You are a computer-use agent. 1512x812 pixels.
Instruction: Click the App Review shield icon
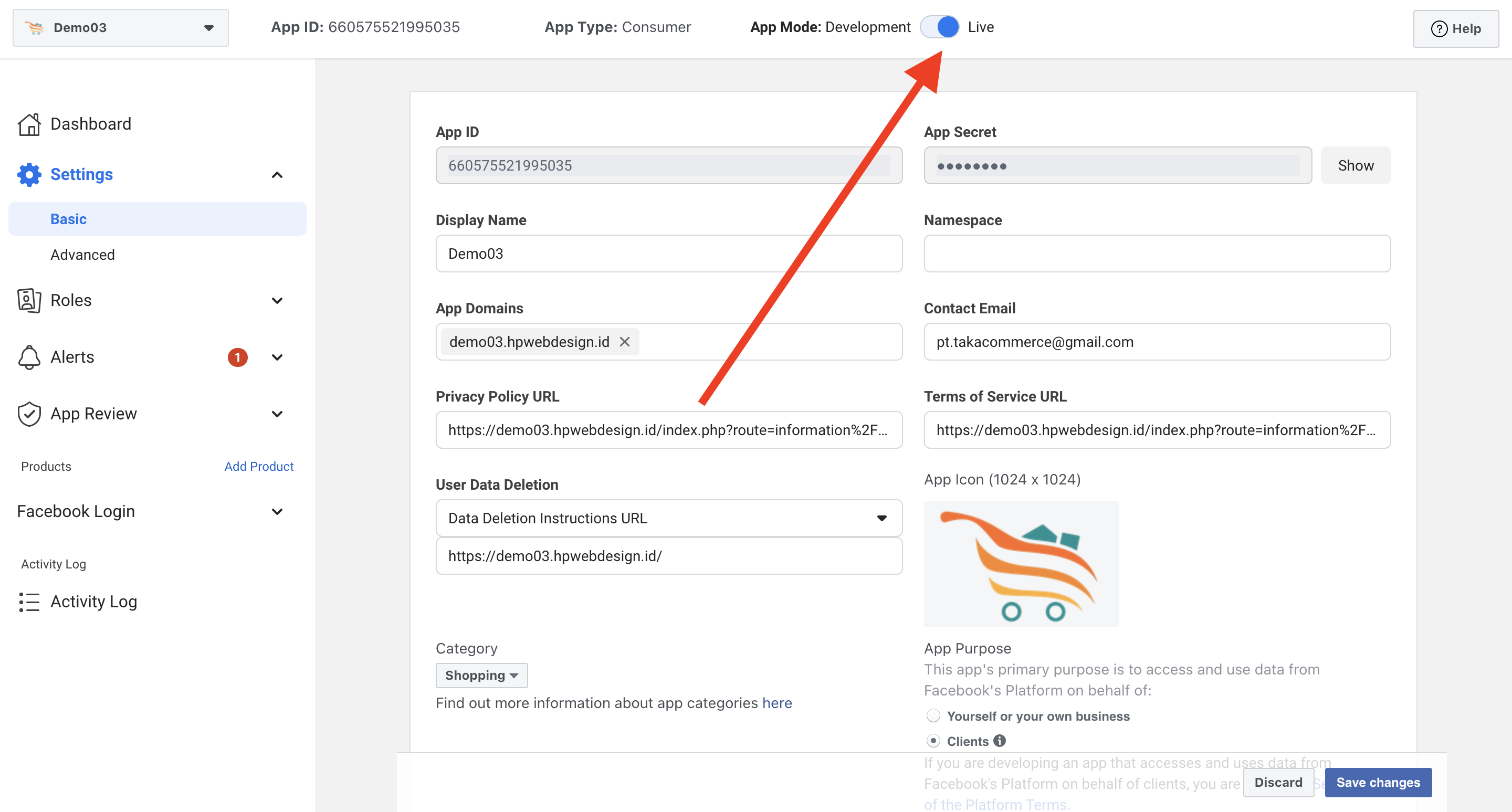click(29, 414)
